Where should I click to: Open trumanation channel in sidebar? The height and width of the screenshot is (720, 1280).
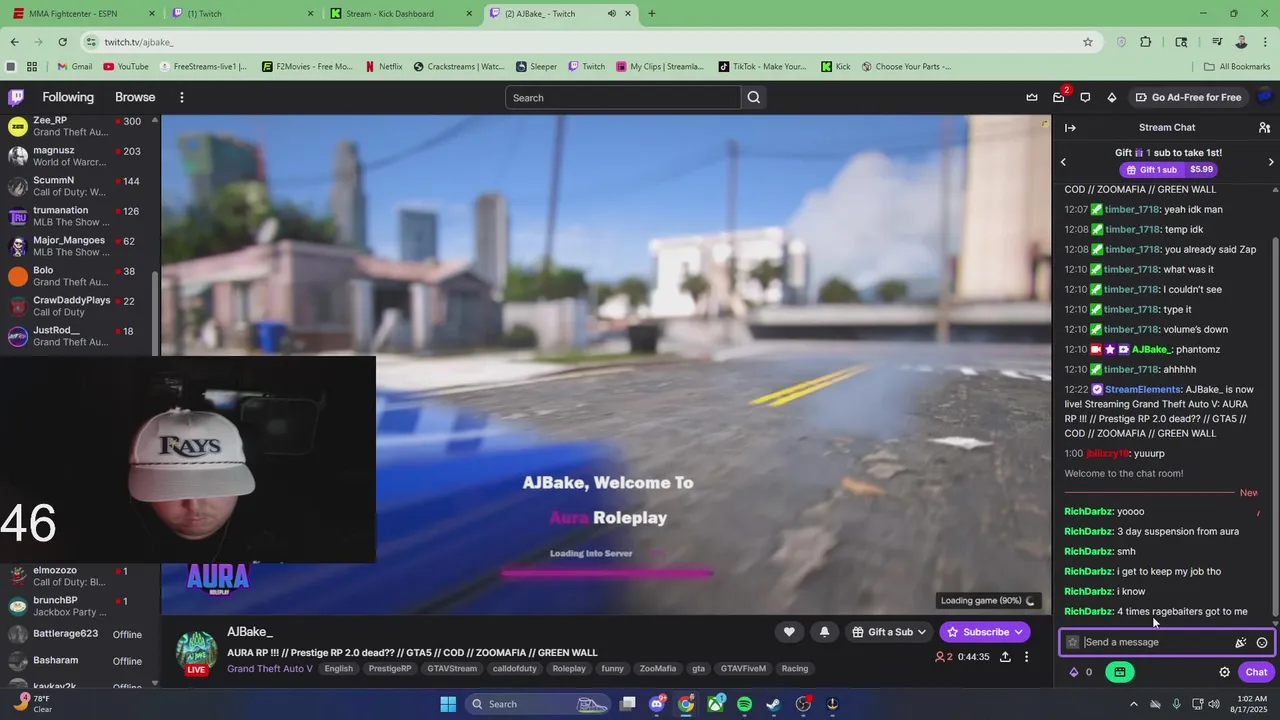coord(78,216)
